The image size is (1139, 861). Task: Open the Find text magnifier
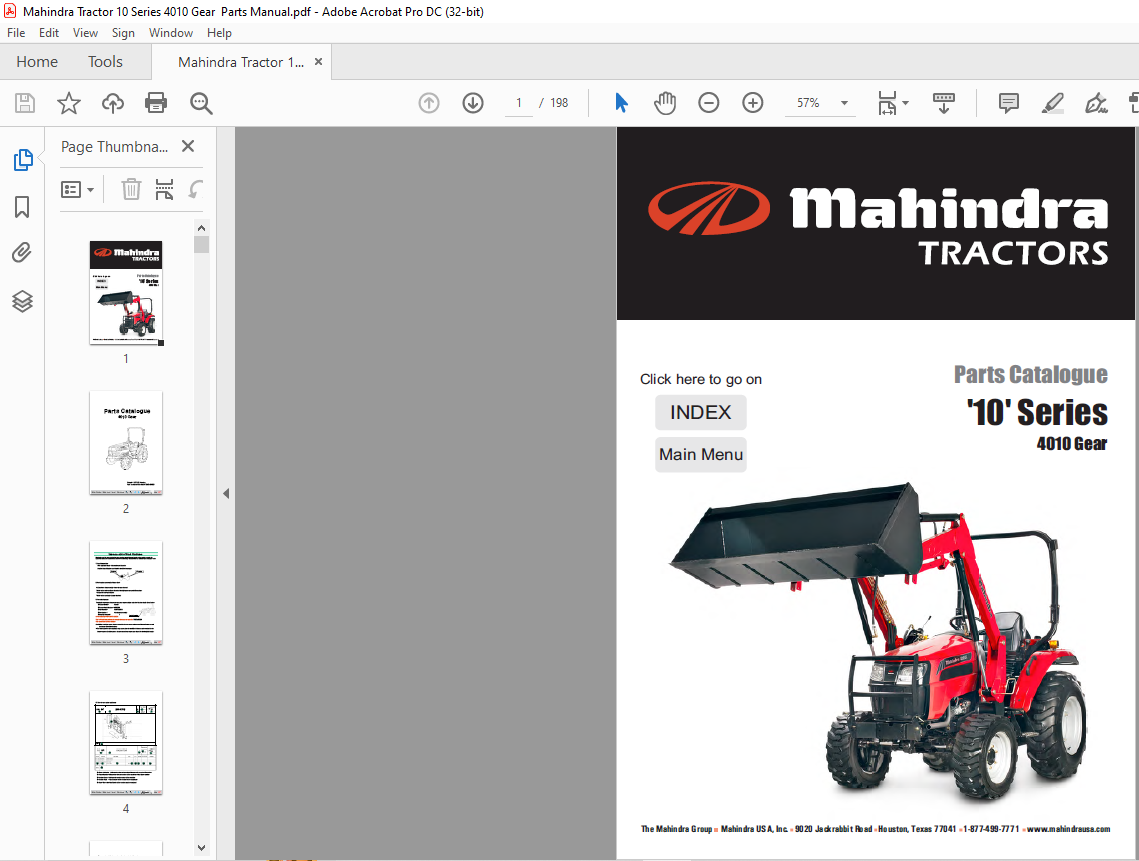201,103
